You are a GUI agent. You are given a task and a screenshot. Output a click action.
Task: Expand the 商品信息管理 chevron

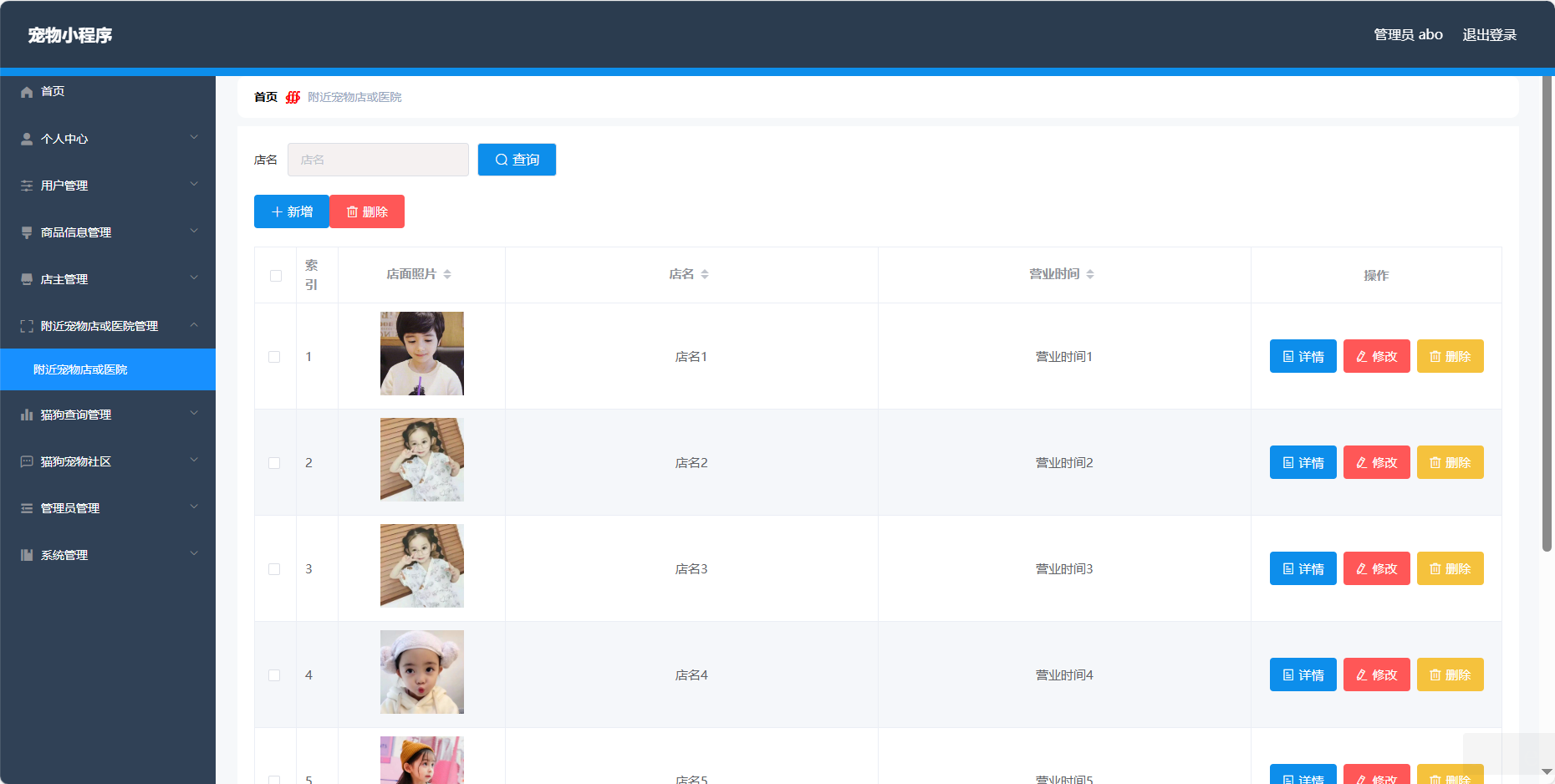[x=194, y=231]
